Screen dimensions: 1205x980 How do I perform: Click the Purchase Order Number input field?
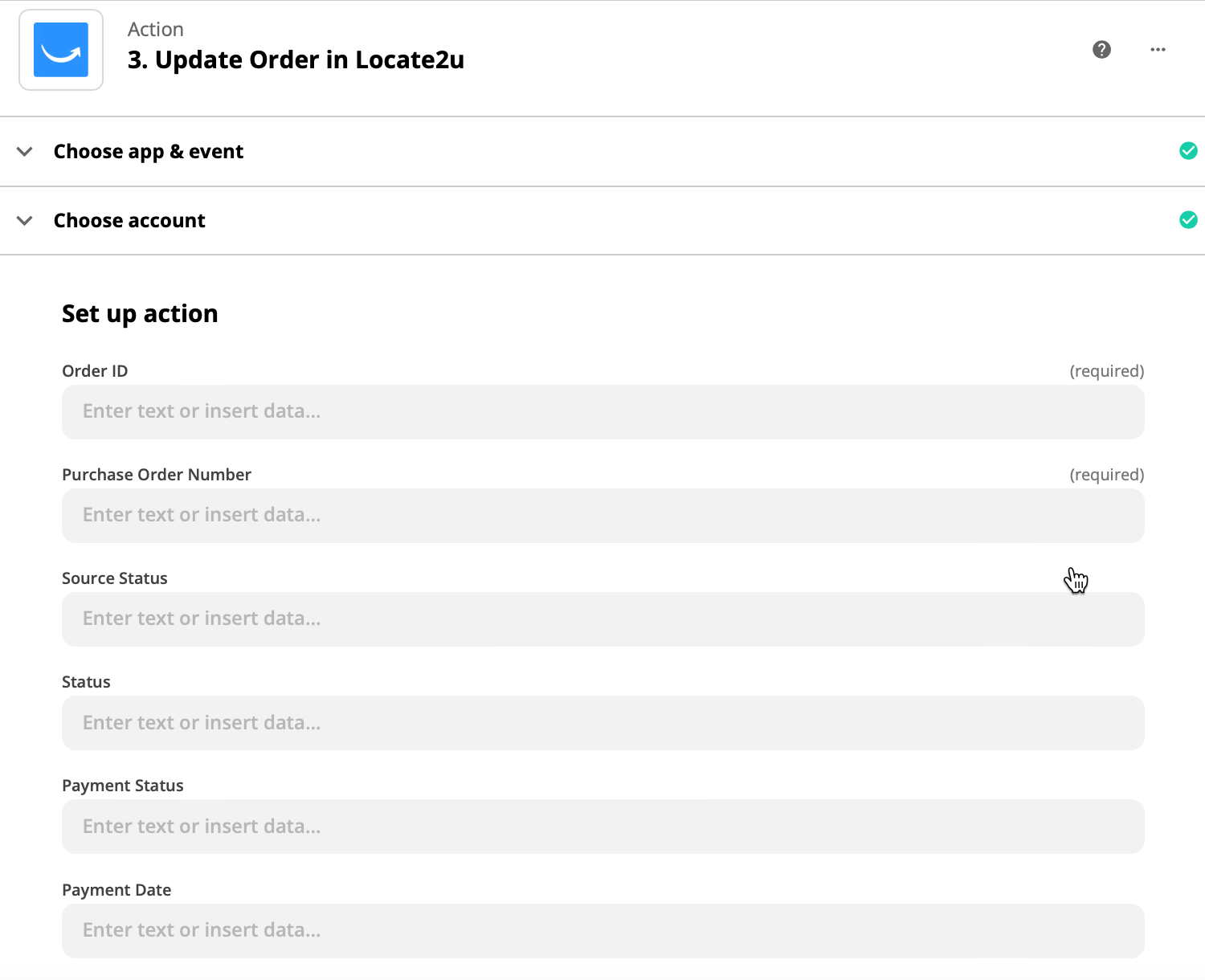point(603,516)
